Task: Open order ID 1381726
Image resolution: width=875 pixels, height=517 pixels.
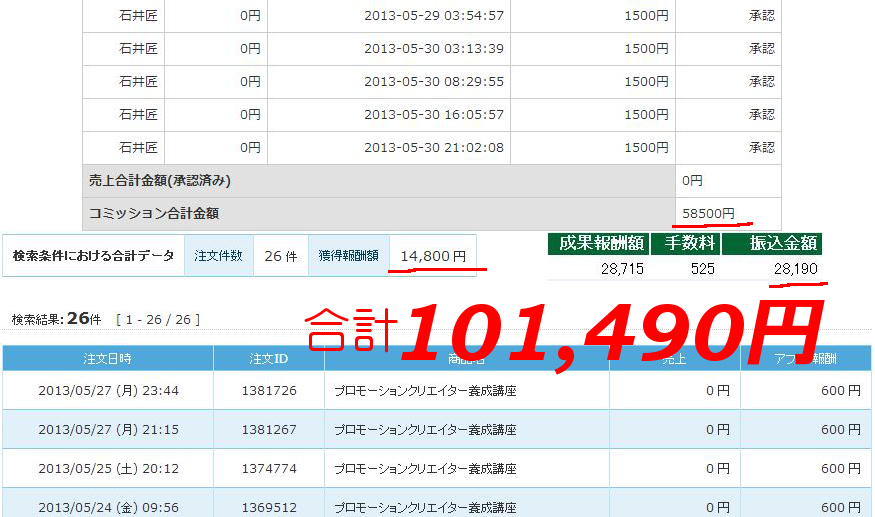Action: [268, 391]
